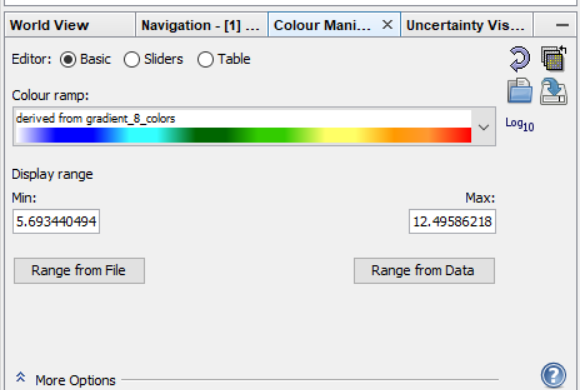Collapse the More Options section

pyautogui.click(x=21, y=377)
